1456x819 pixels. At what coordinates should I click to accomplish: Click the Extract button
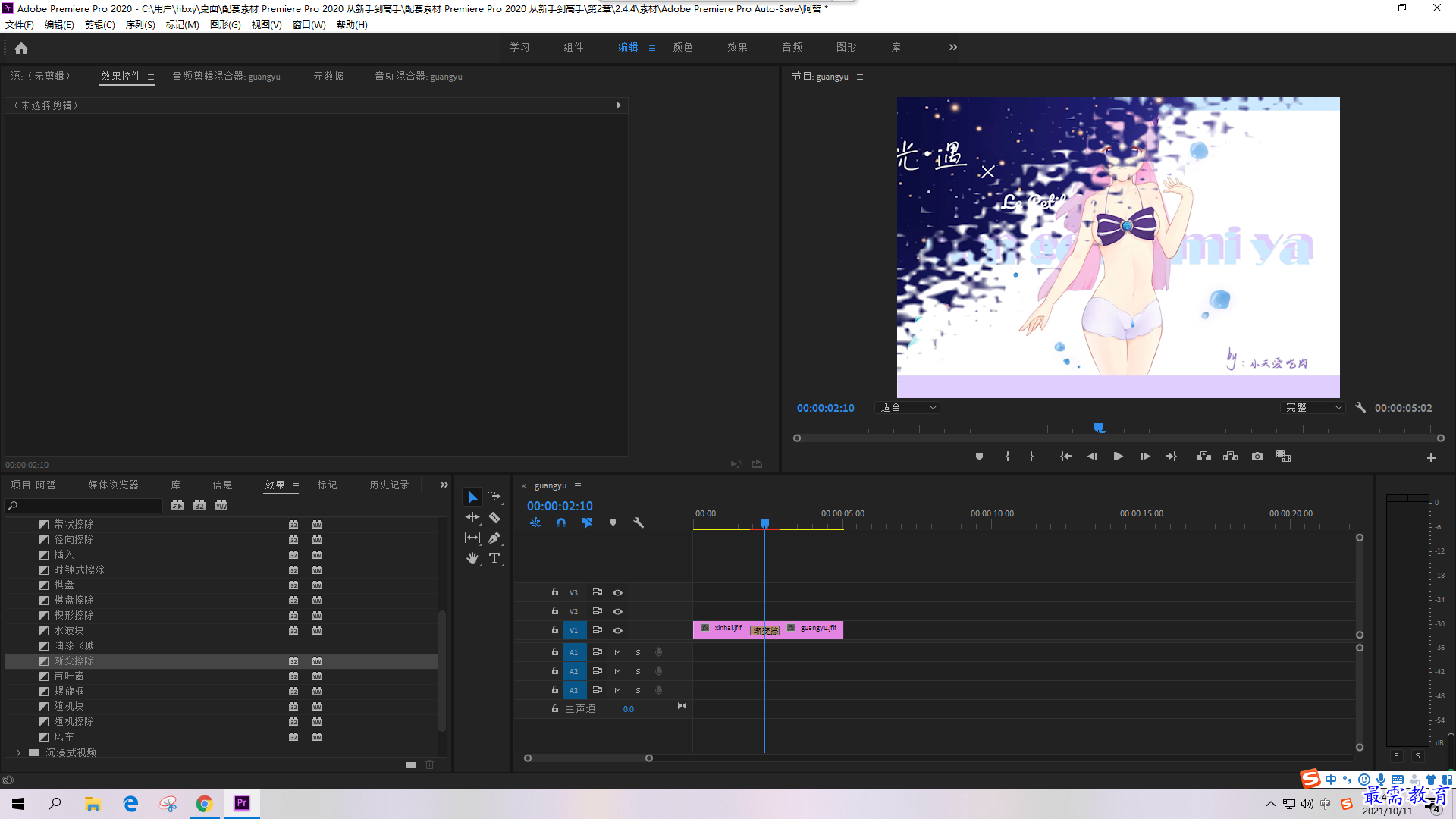tap(1230, 457)
